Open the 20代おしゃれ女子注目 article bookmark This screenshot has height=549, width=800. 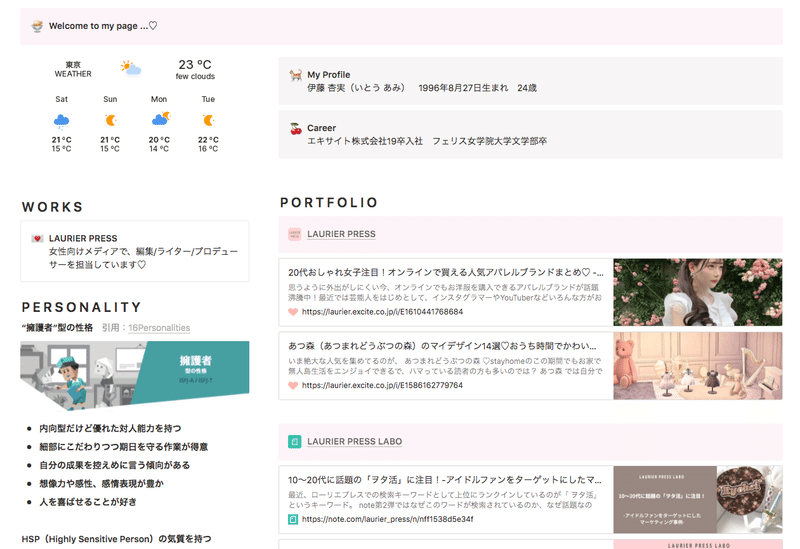tap(530, 292)
